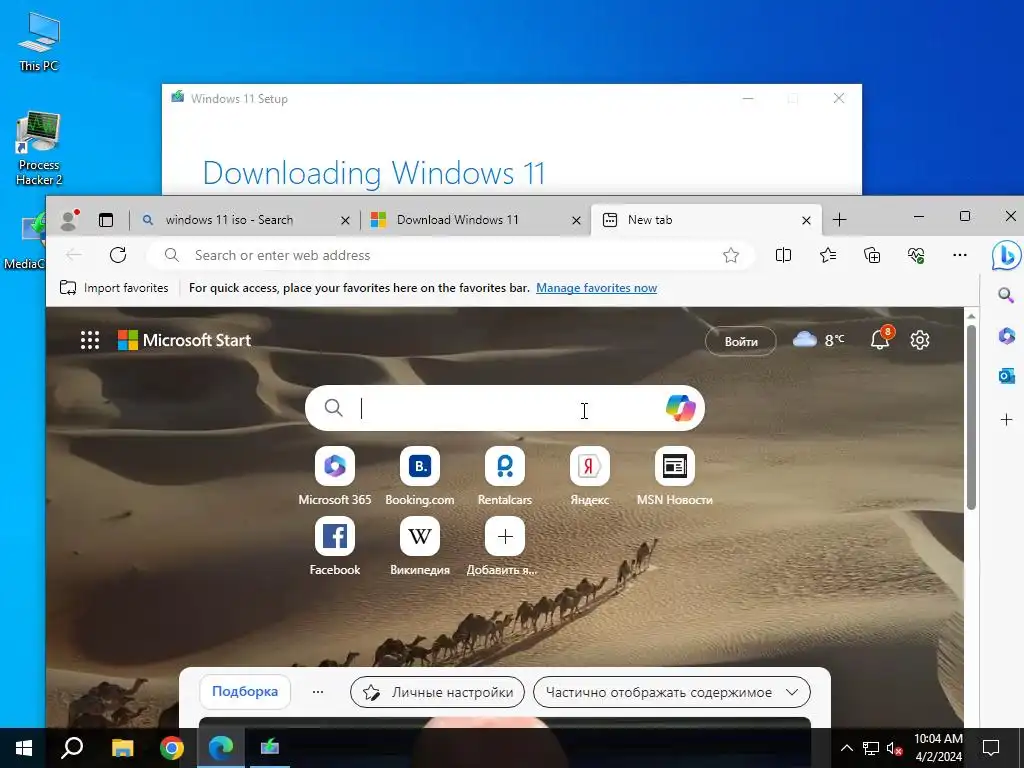Image resolution: width=1024 pixels, height=768 pixels.
Task: View the weather 8°C widget
Action: pos(818,340)
